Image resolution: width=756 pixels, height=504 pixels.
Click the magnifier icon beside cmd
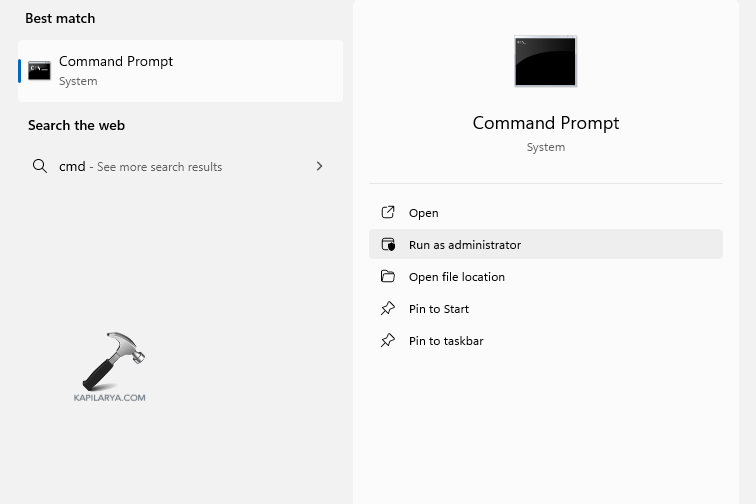40,166
